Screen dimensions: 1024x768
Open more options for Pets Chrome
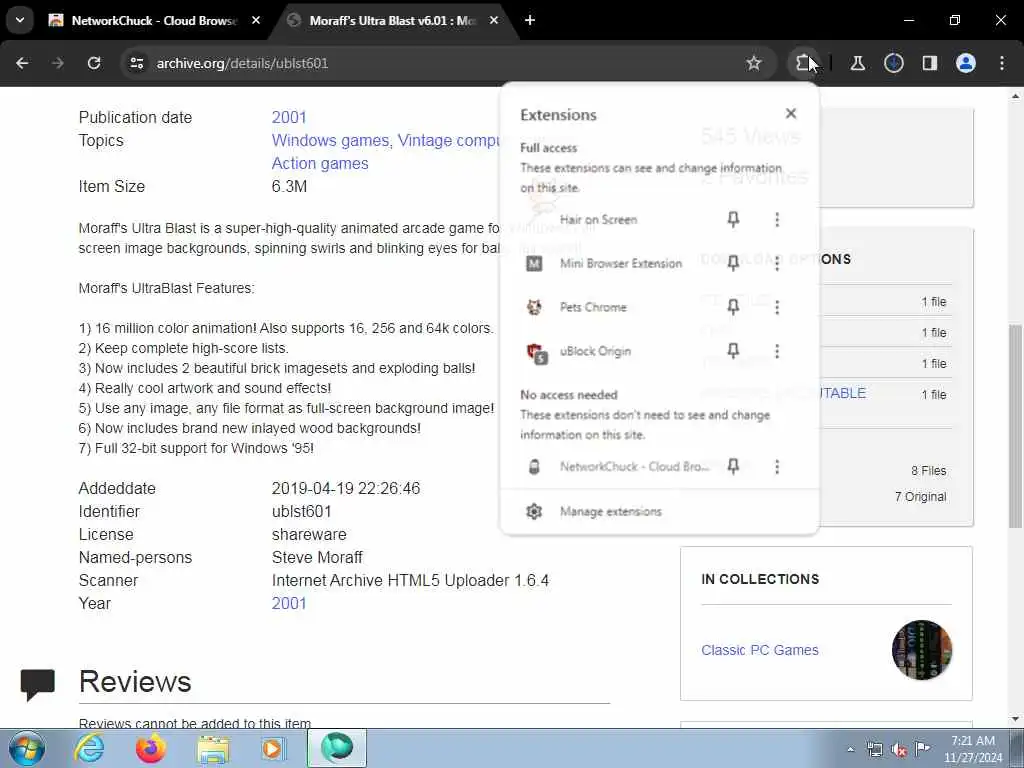pyautogui.click(x=777, y=307)
